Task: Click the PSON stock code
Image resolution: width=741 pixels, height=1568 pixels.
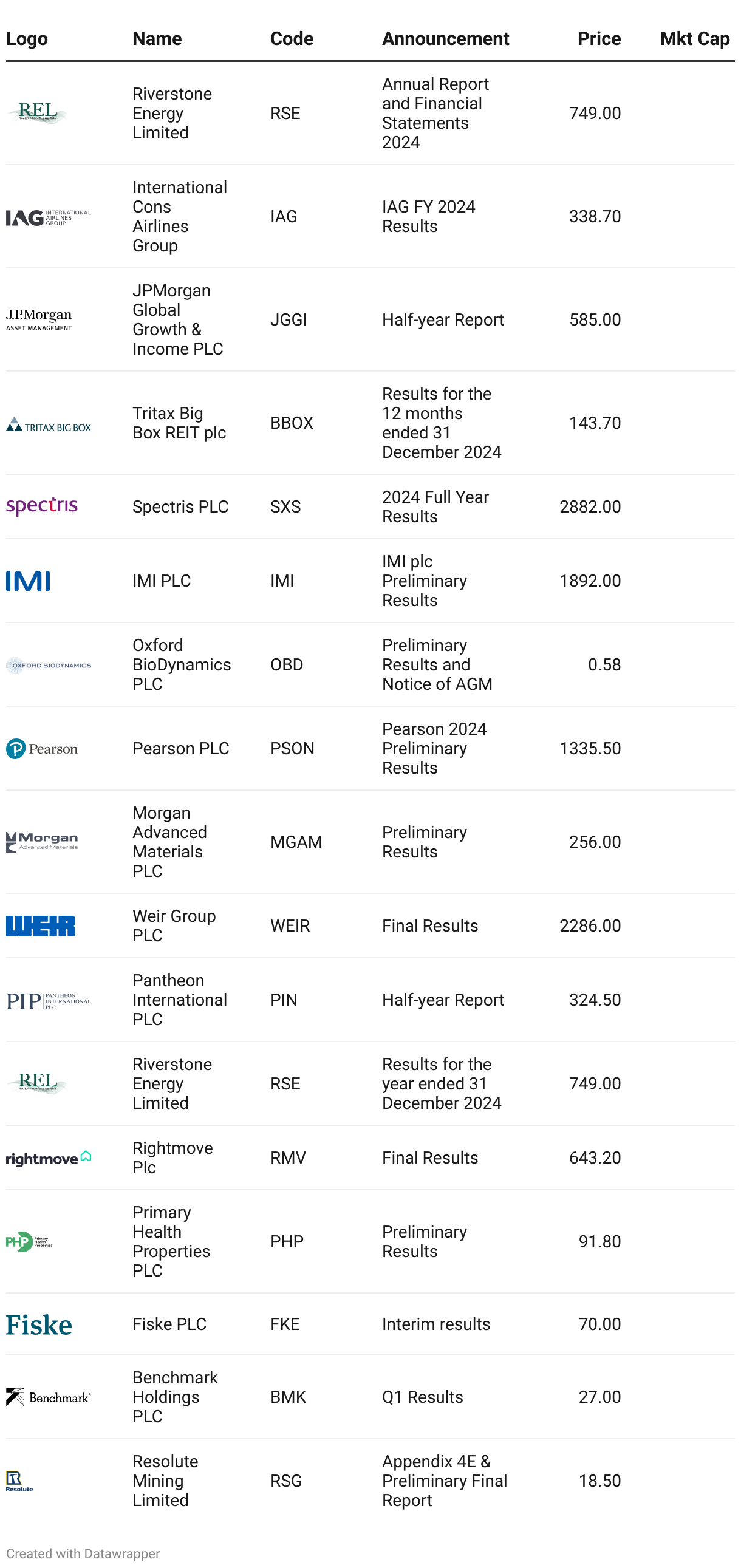Action: 292,748
